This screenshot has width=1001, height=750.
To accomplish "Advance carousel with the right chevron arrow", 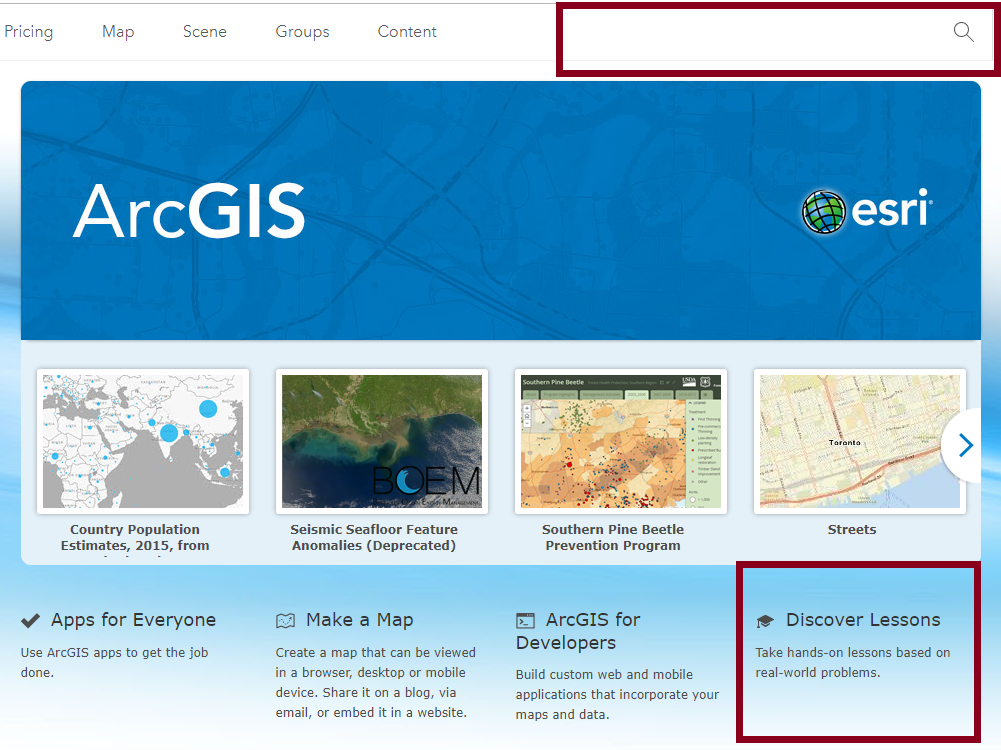I will pos(965,445).
